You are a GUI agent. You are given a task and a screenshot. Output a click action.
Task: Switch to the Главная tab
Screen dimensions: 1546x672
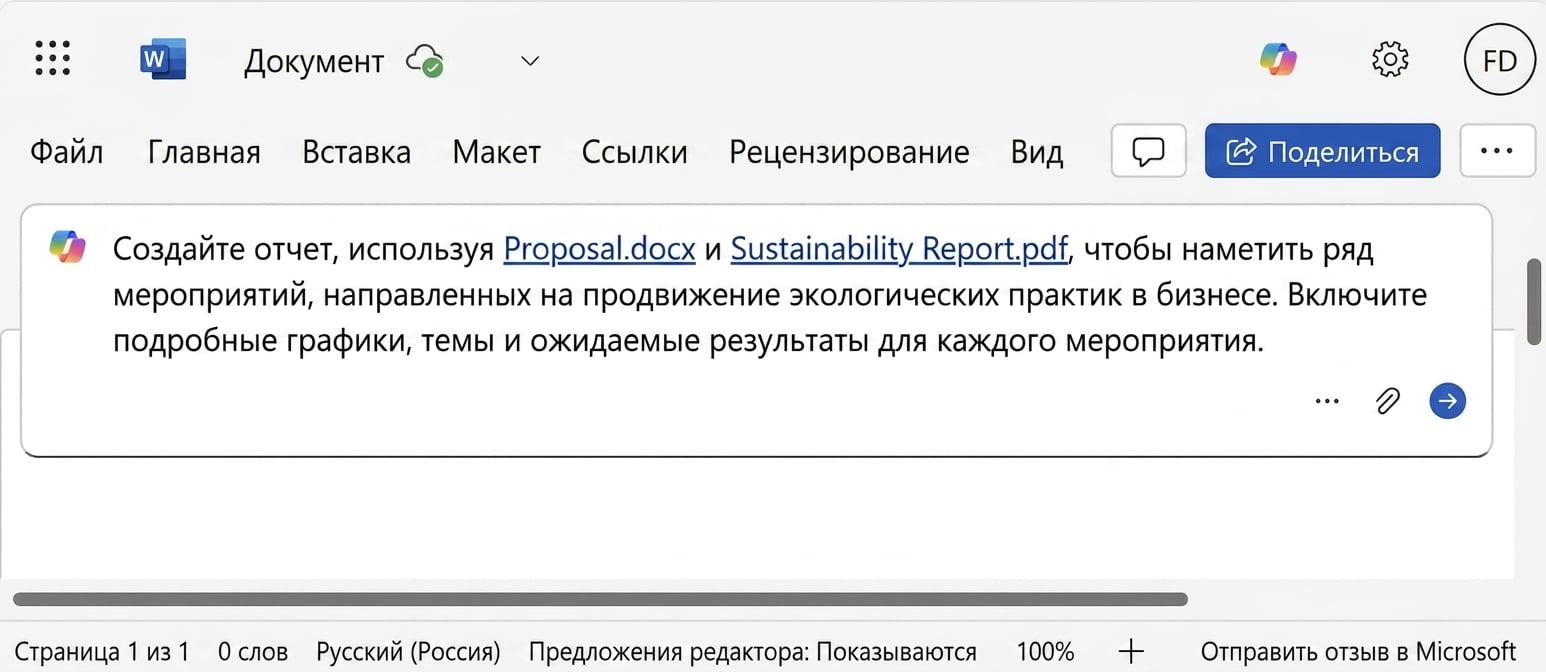204,152
